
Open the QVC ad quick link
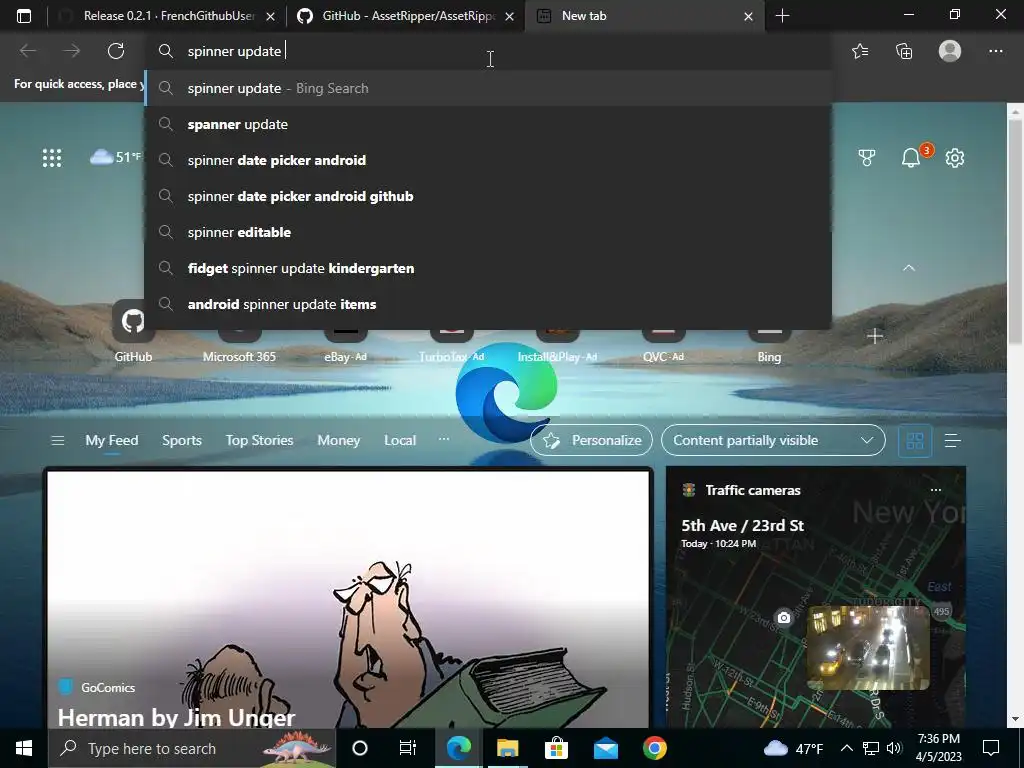(x=663, y=345)
